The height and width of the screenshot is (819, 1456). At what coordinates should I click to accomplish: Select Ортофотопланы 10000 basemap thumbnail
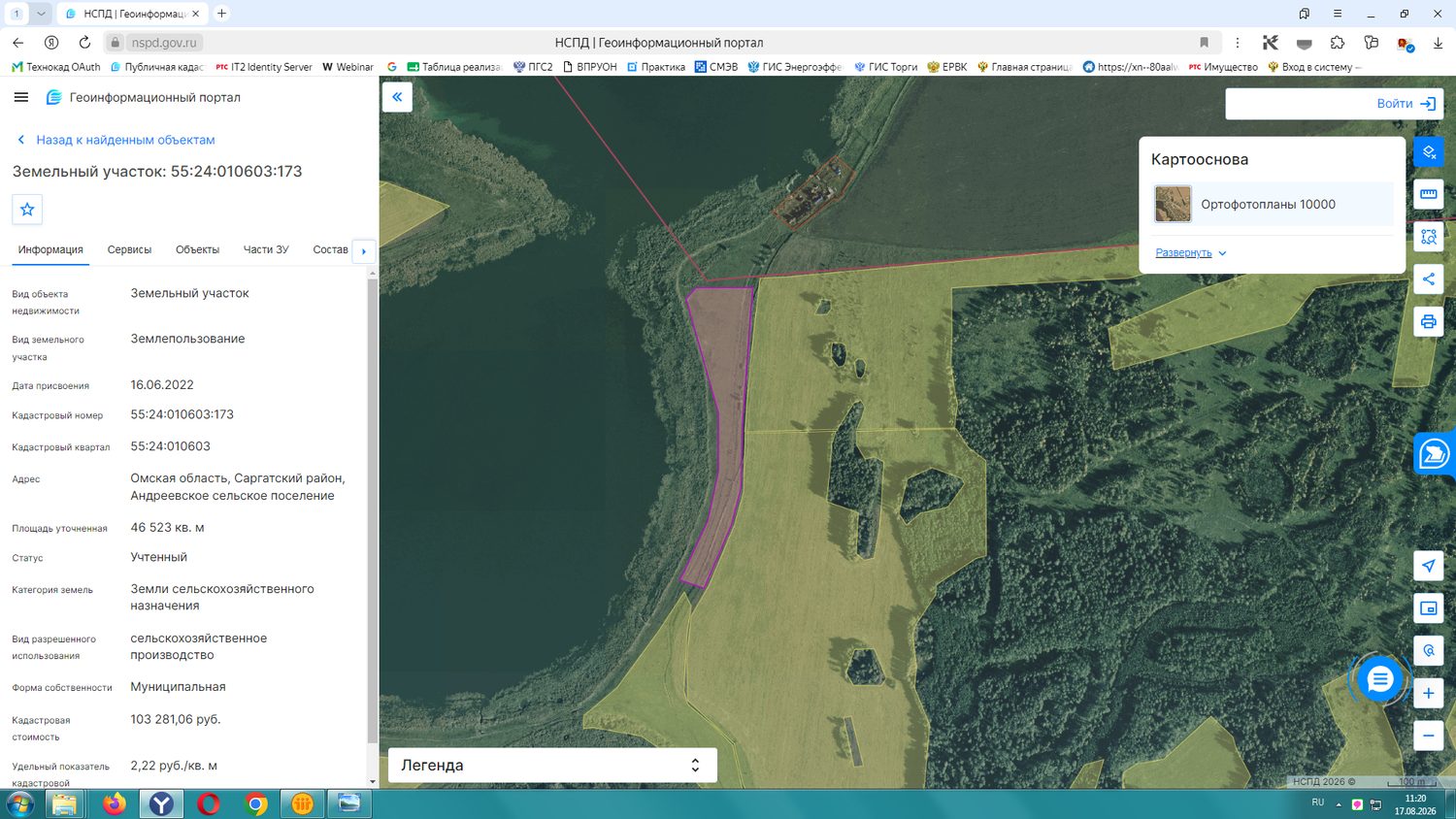[1173, 204]
